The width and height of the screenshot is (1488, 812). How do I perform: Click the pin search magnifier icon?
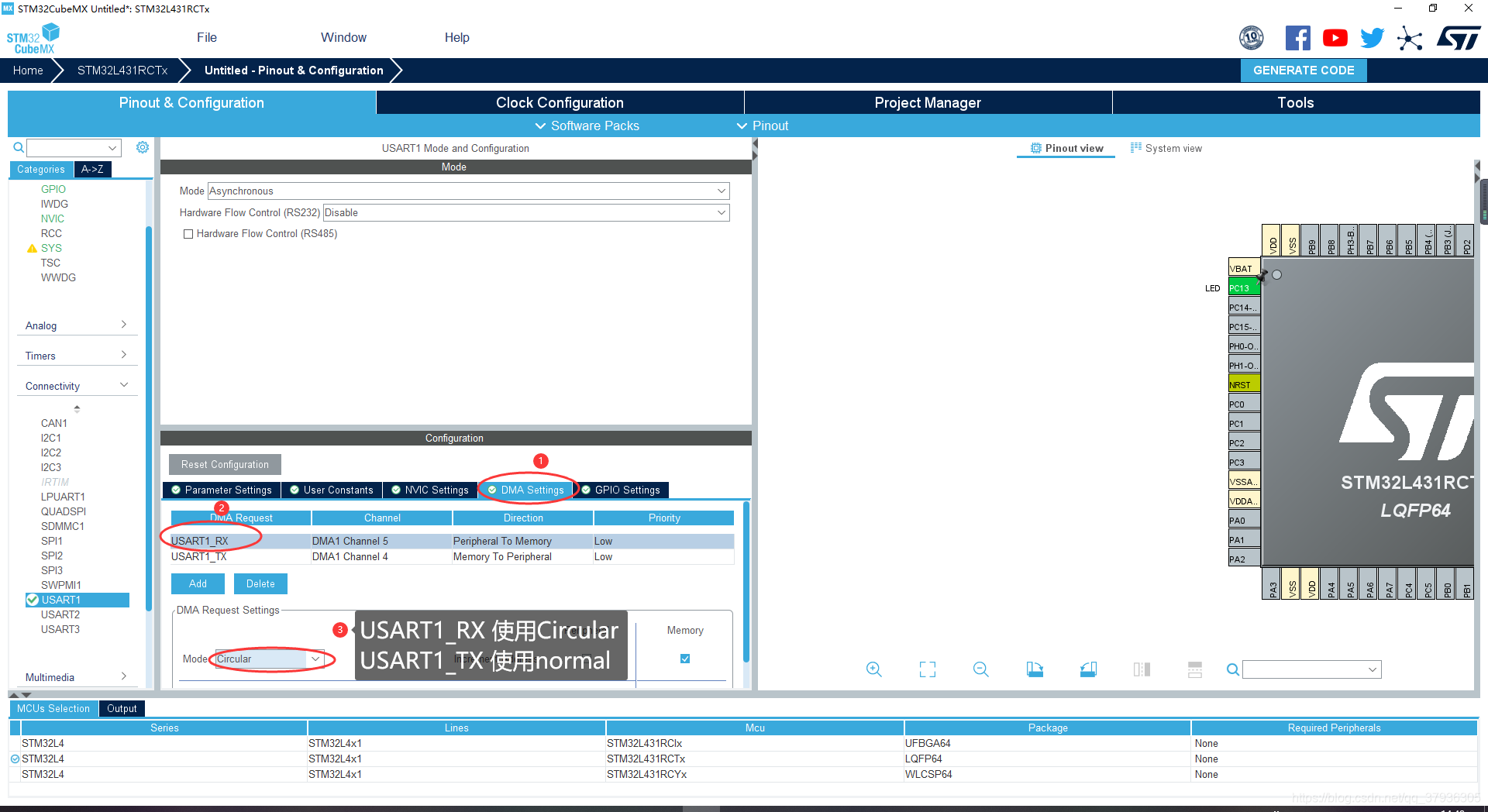coord(1232,669)
